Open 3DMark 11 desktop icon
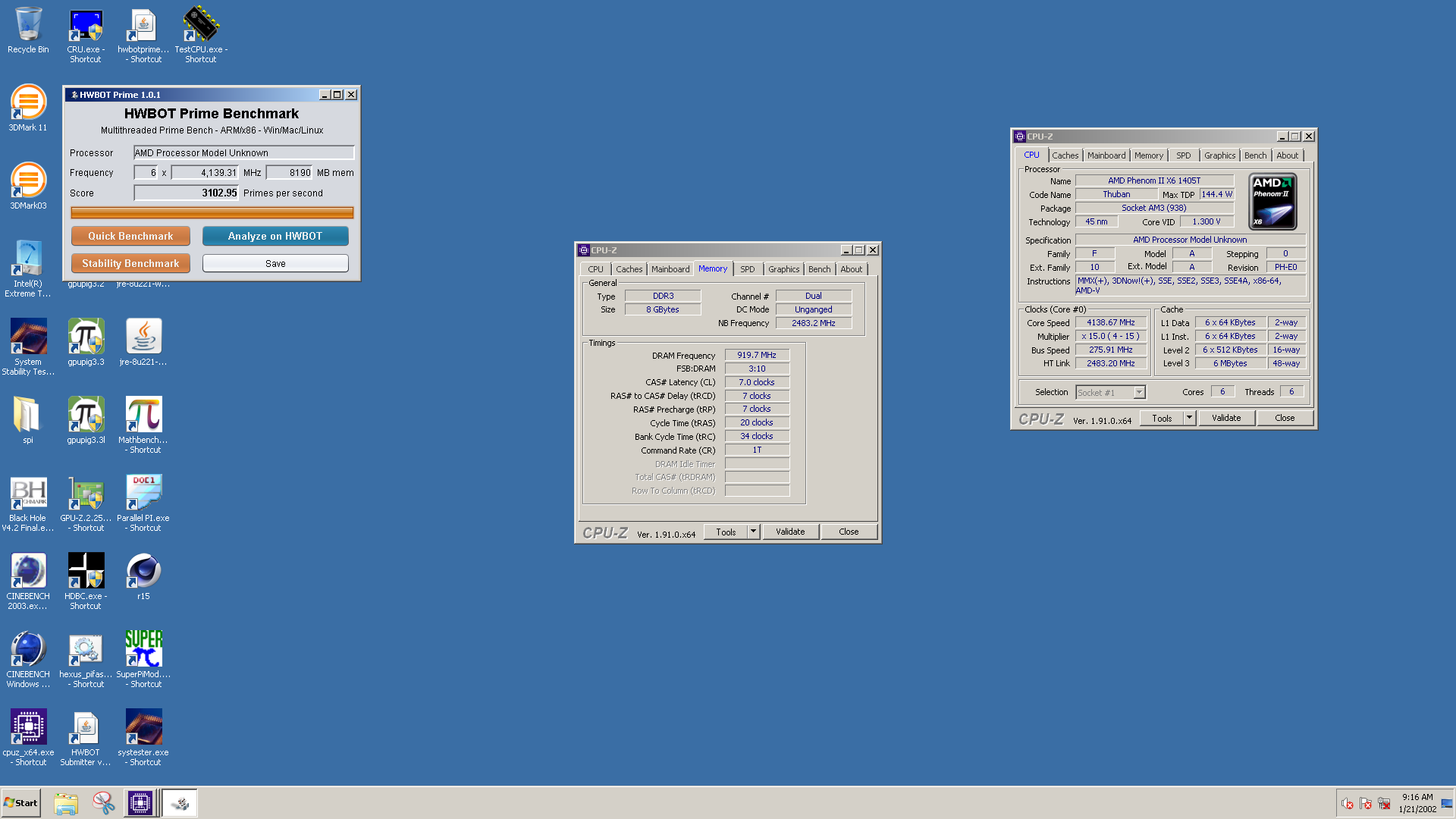Screen dimensions: 1456x819 (x=28, y=108)
